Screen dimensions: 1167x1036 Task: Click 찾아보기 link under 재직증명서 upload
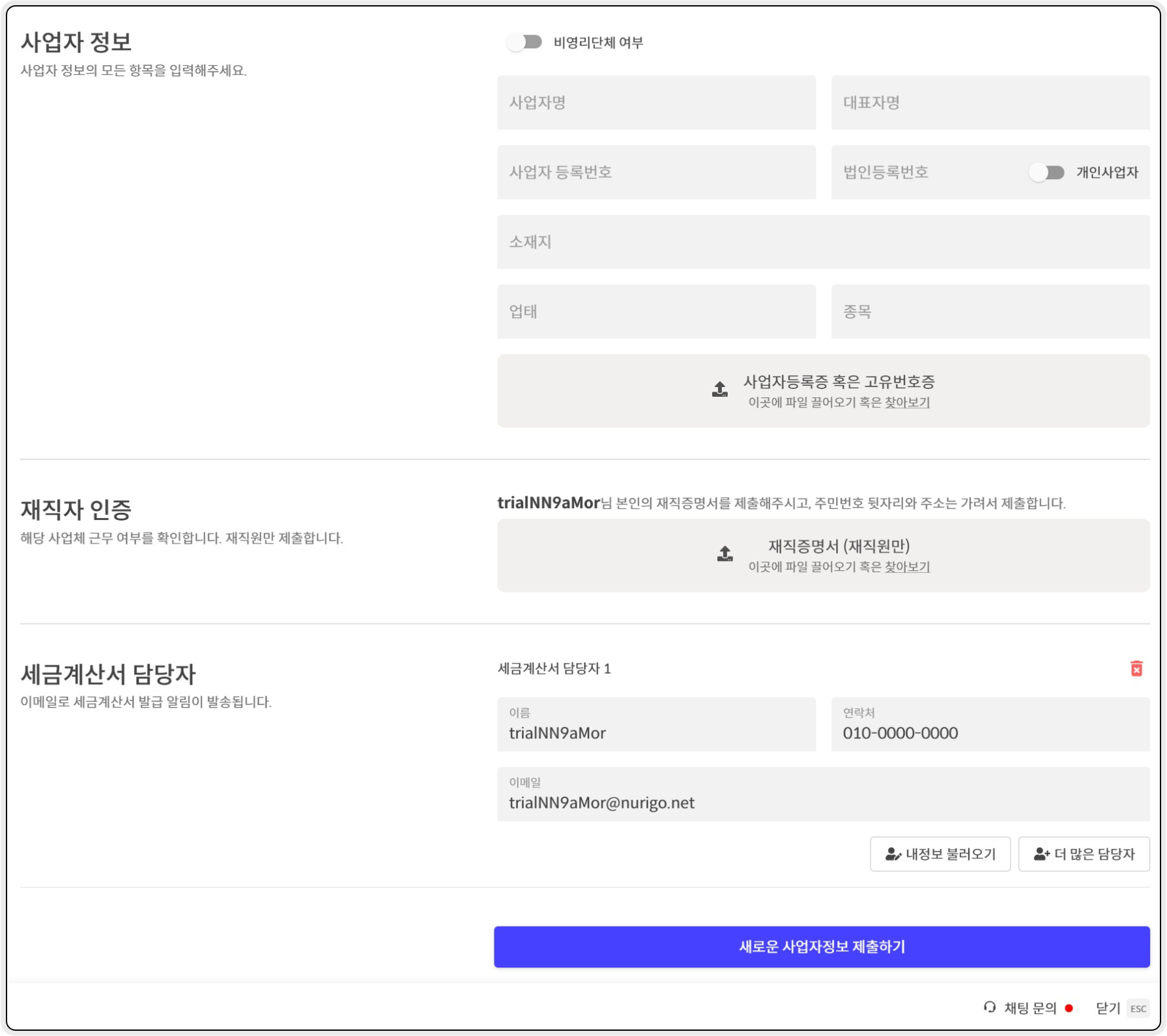(906, 567)
